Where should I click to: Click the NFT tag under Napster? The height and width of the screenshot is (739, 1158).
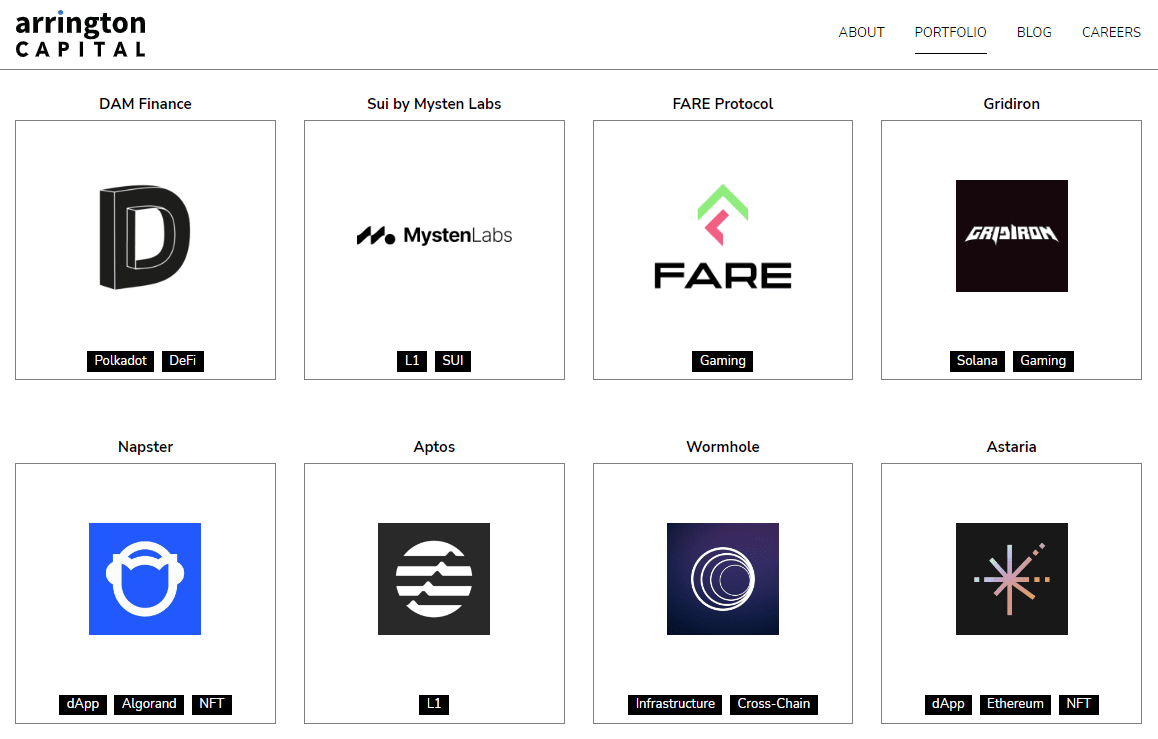pos(211,704)
